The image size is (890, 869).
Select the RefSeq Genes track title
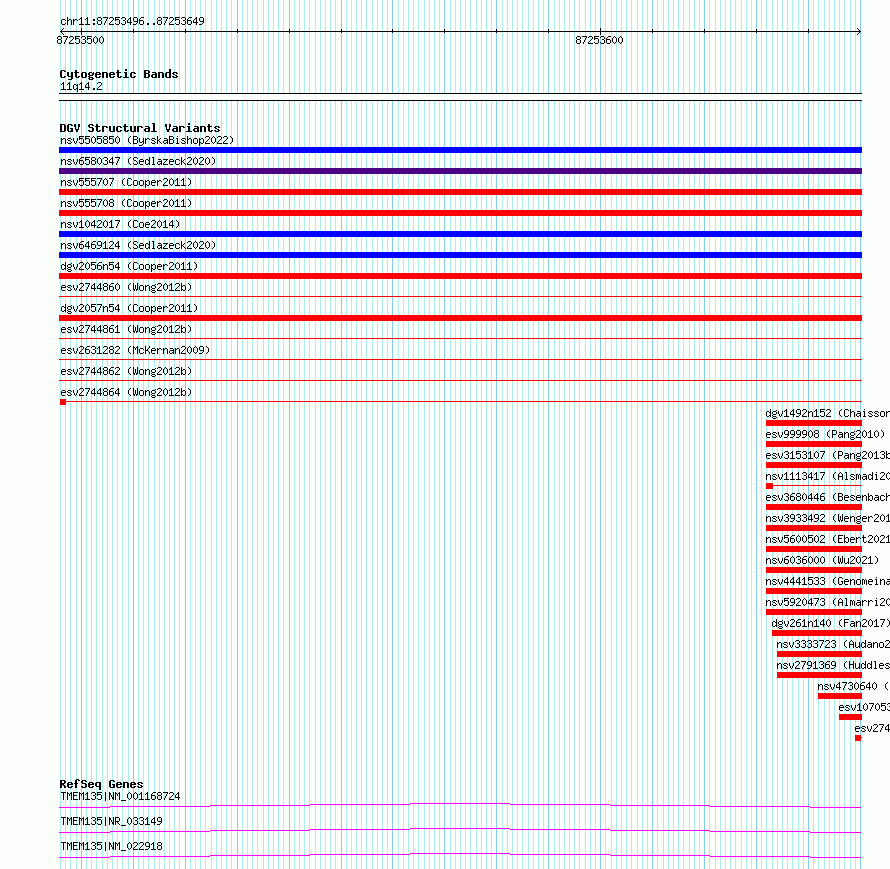click(x=102, y=784)
